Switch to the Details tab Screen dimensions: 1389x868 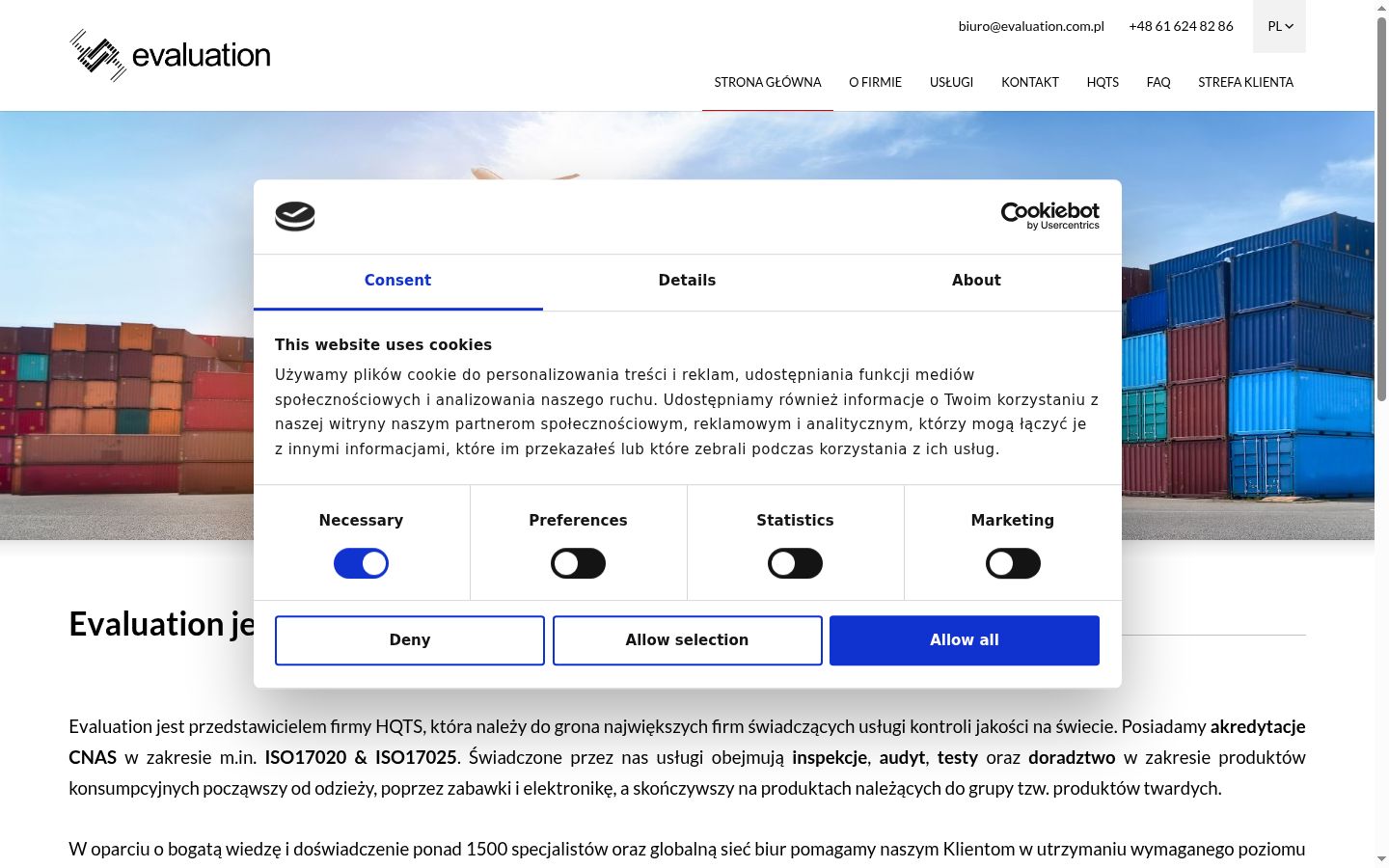687,281
